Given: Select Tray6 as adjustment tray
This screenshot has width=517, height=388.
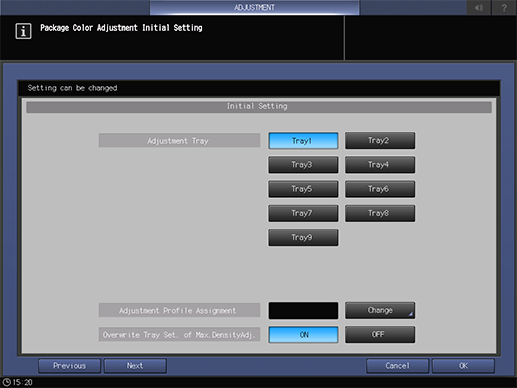Looking at the screenshot, I should (x=380, y=189).
